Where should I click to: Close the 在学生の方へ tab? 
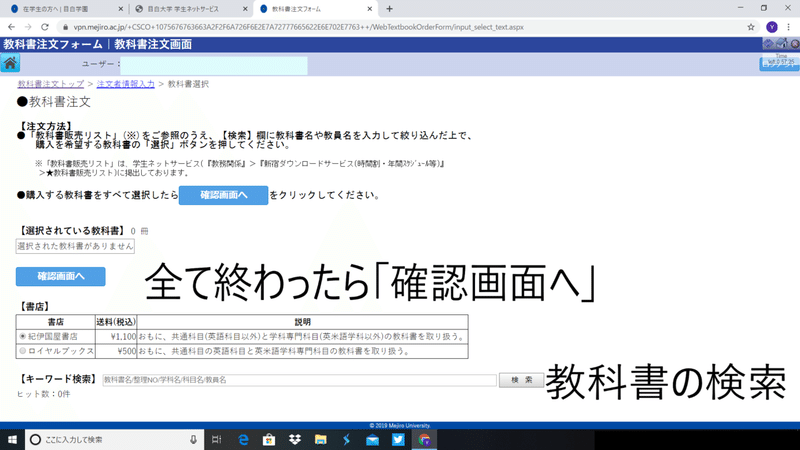coord(120,9)
